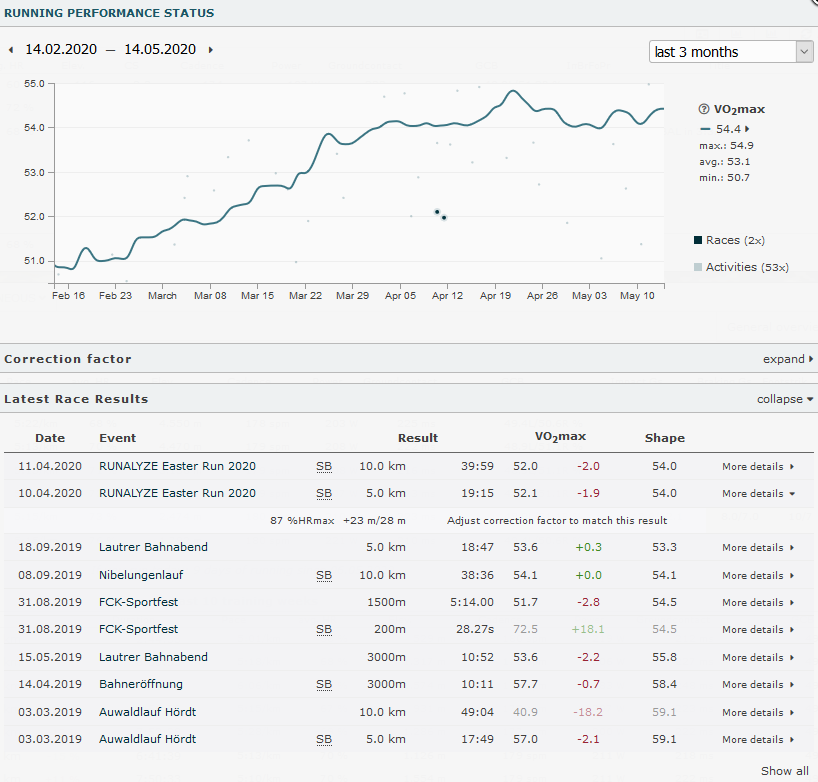Screen dimensions: 818x782
Task: Click SB badge on FCK-Sportfest 200m row
Action: click(324, 630)
